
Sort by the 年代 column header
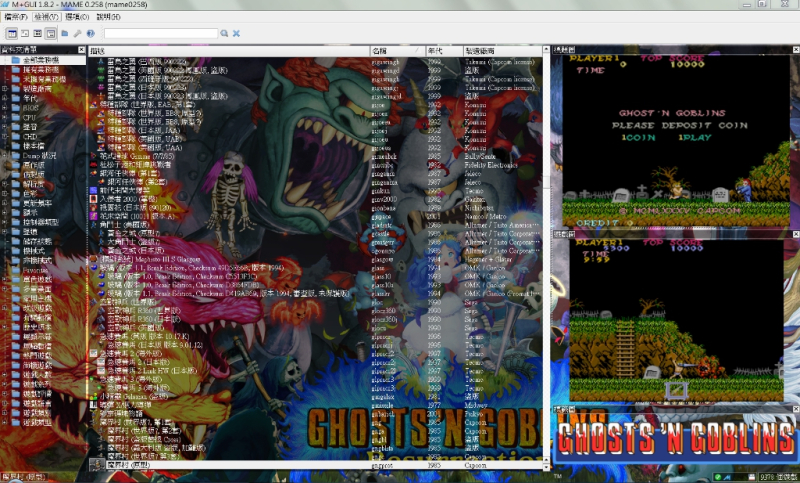click(444, 51)
